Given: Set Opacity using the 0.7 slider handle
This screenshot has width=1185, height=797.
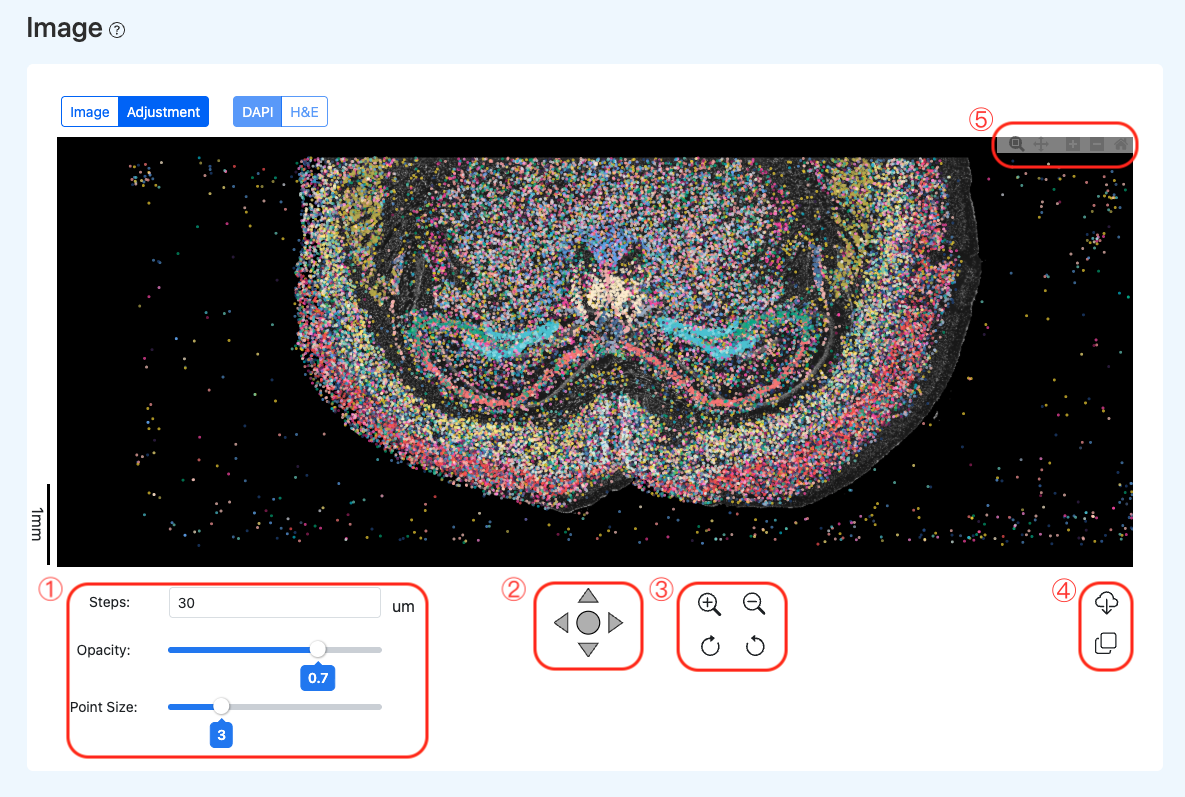Looking at the screenshot, I should [x=318, y=649].
